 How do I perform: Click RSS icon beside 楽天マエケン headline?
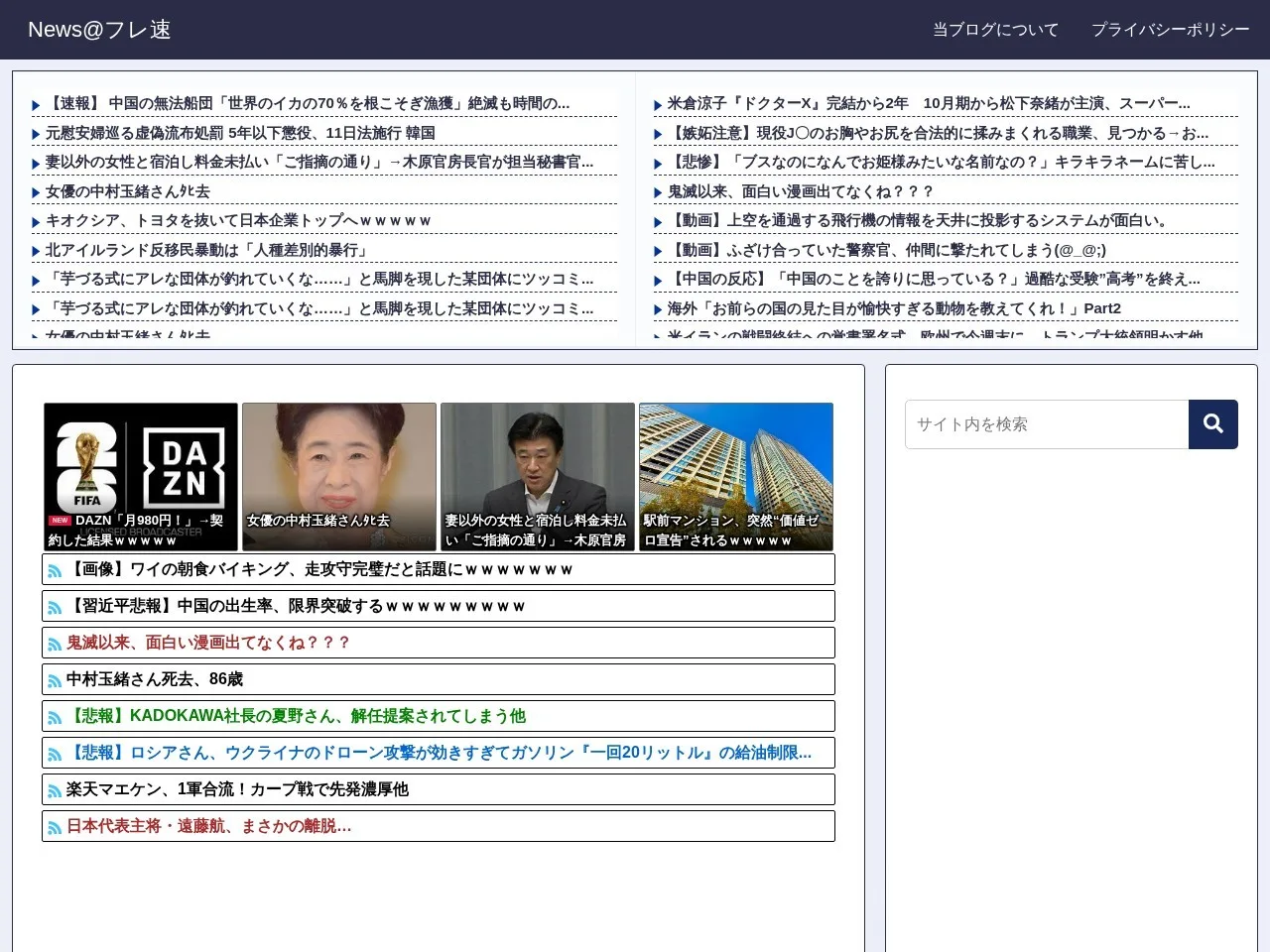tap(56, 791)
